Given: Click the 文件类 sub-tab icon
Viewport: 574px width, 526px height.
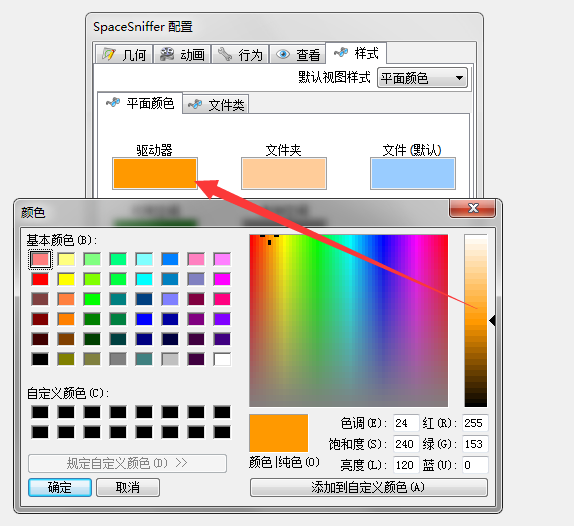Looking at the screenshot, I should coord(195,105).
